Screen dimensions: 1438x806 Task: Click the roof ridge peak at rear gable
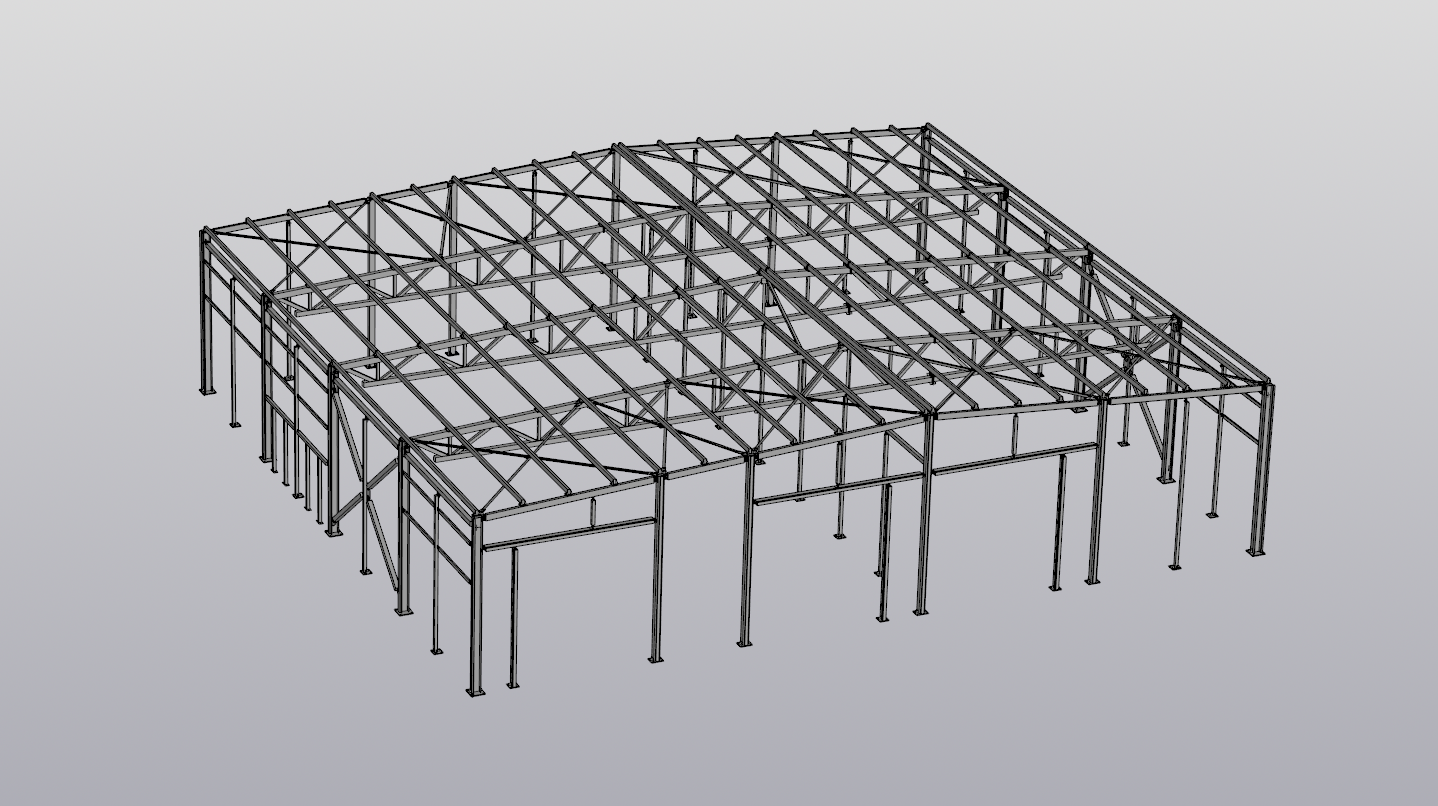[614, 147]
